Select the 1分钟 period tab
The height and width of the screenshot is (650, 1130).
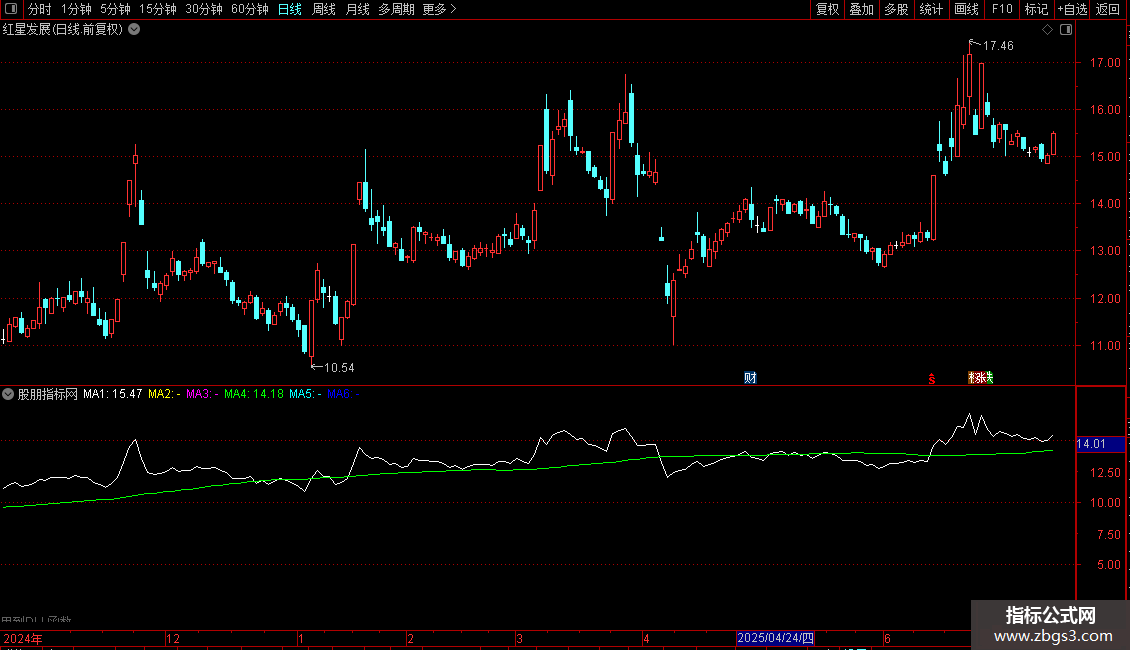76,9
